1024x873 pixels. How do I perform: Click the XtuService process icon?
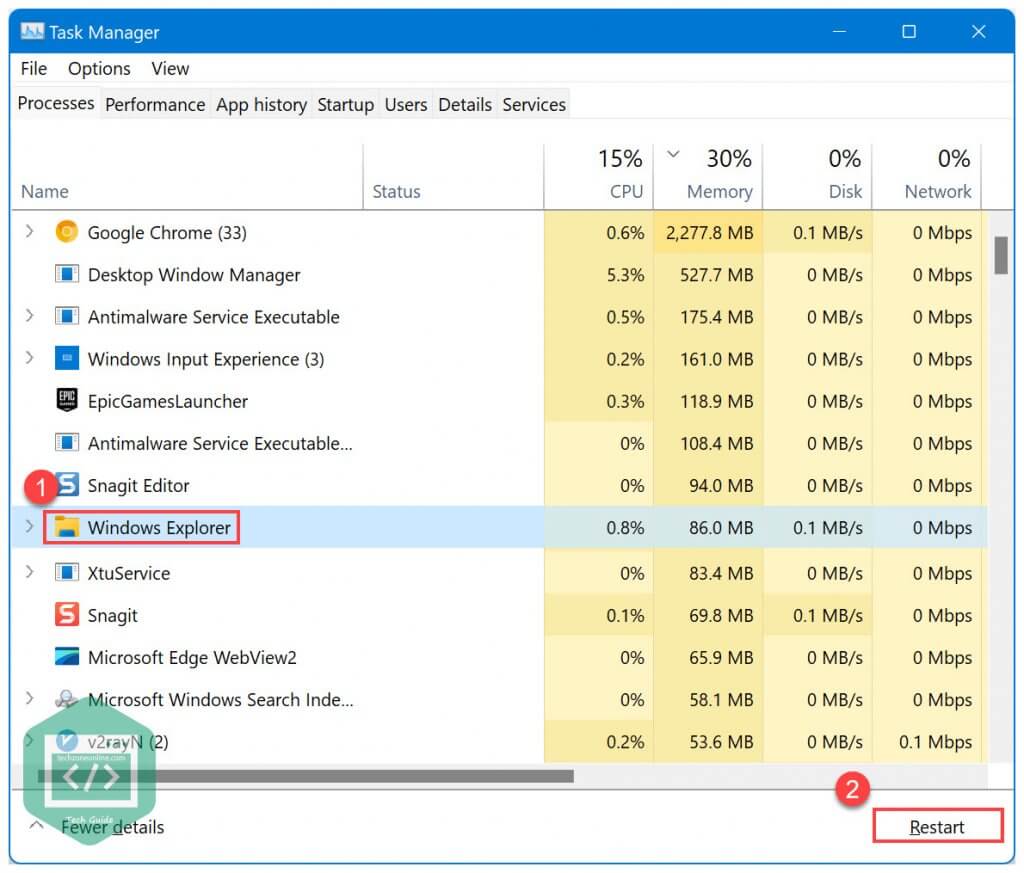66,573
